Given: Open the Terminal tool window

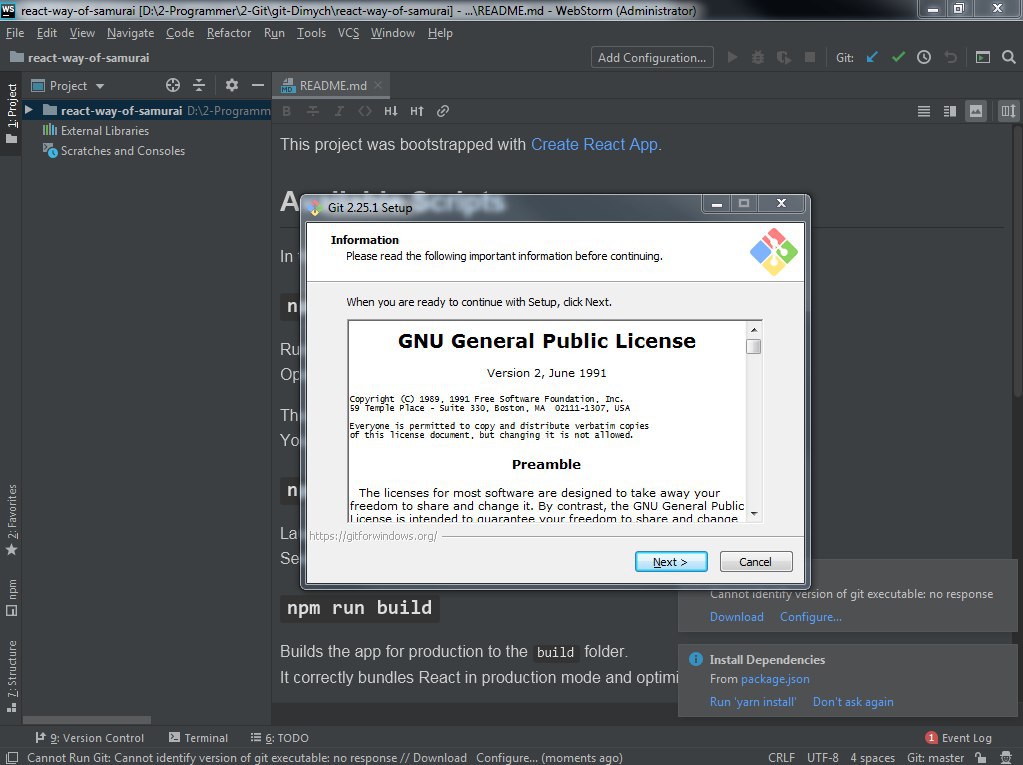Looking at the screenshot, I should [x=198, y=738].
